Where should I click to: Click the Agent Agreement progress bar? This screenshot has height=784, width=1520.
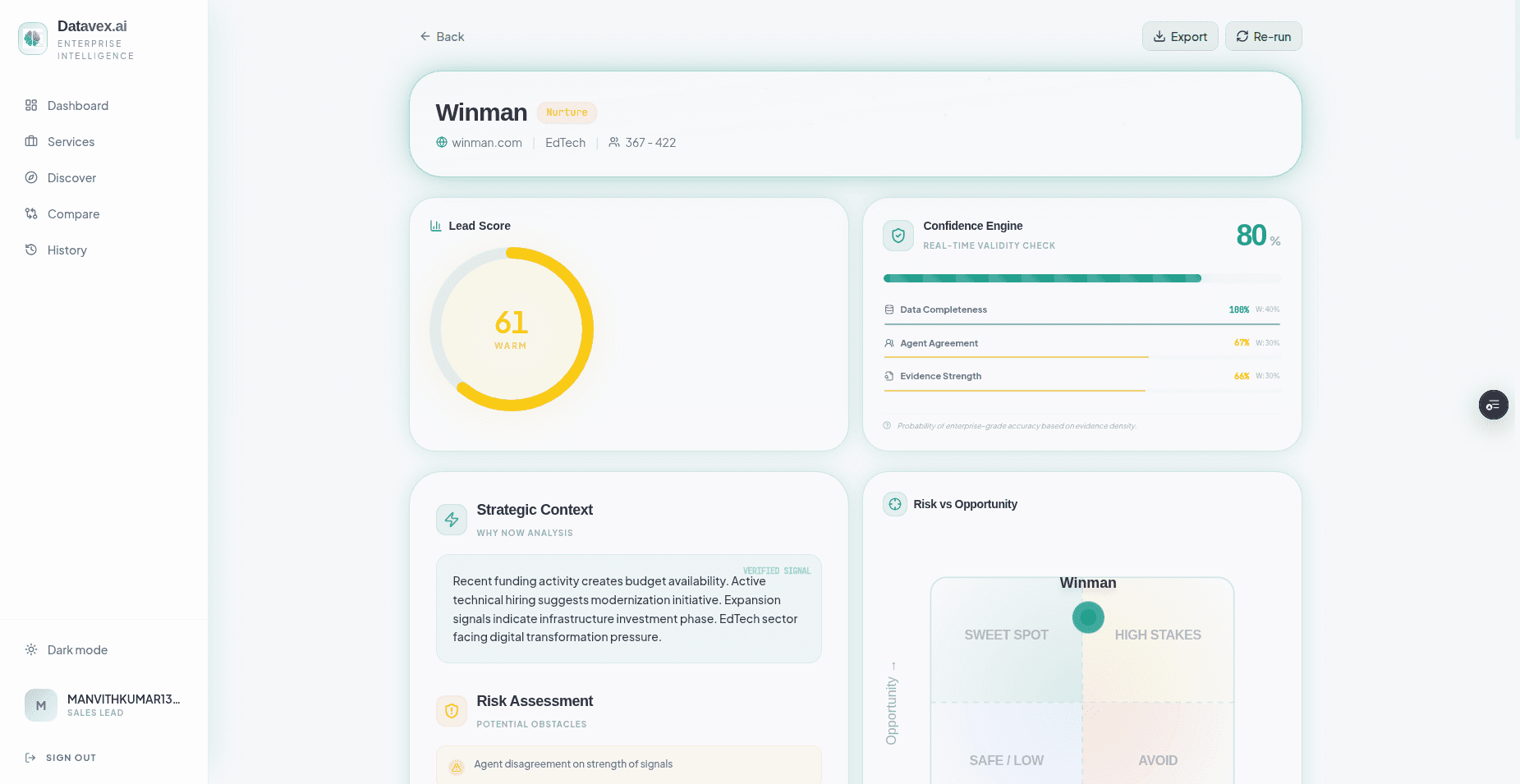1082,357
